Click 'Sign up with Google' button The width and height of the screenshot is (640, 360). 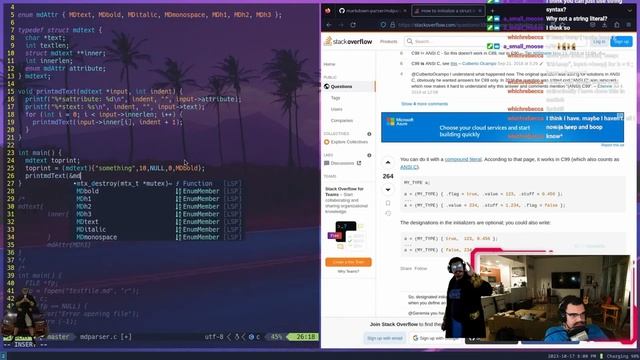click(x=435, y=338)
